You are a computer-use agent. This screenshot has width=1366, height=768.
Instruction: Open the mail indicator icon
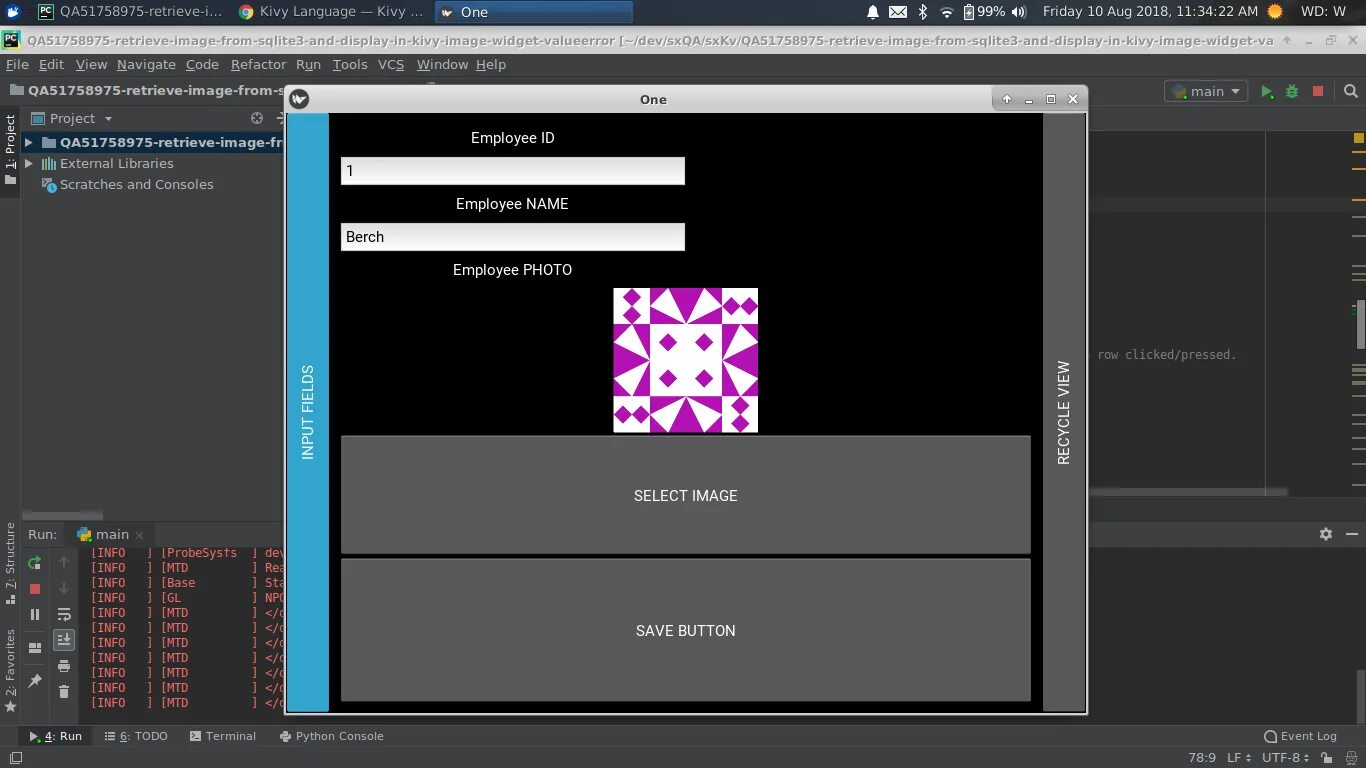(x=898, y=12)
